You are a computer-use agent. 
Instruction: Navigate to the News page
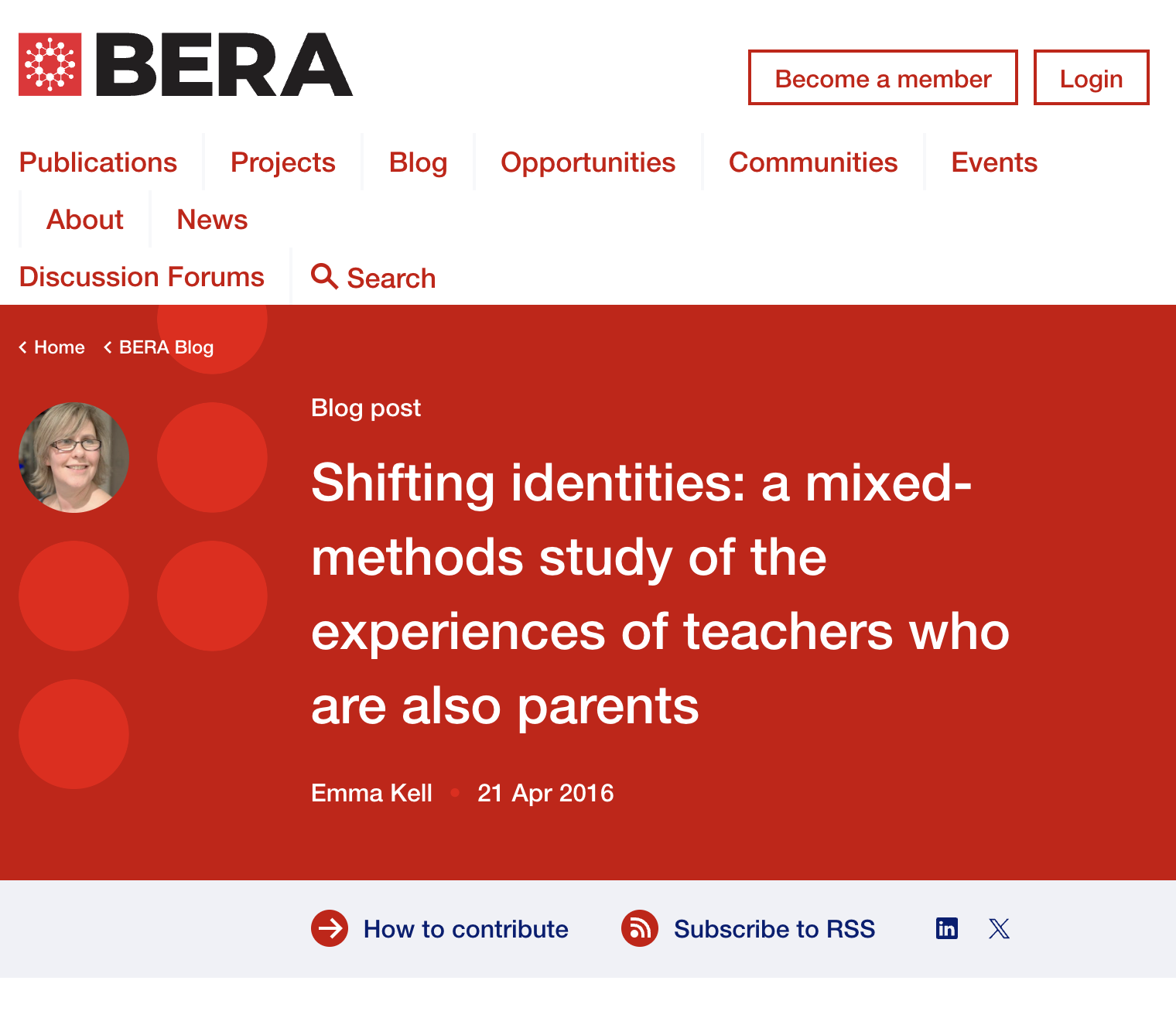(x=212, y=220)
